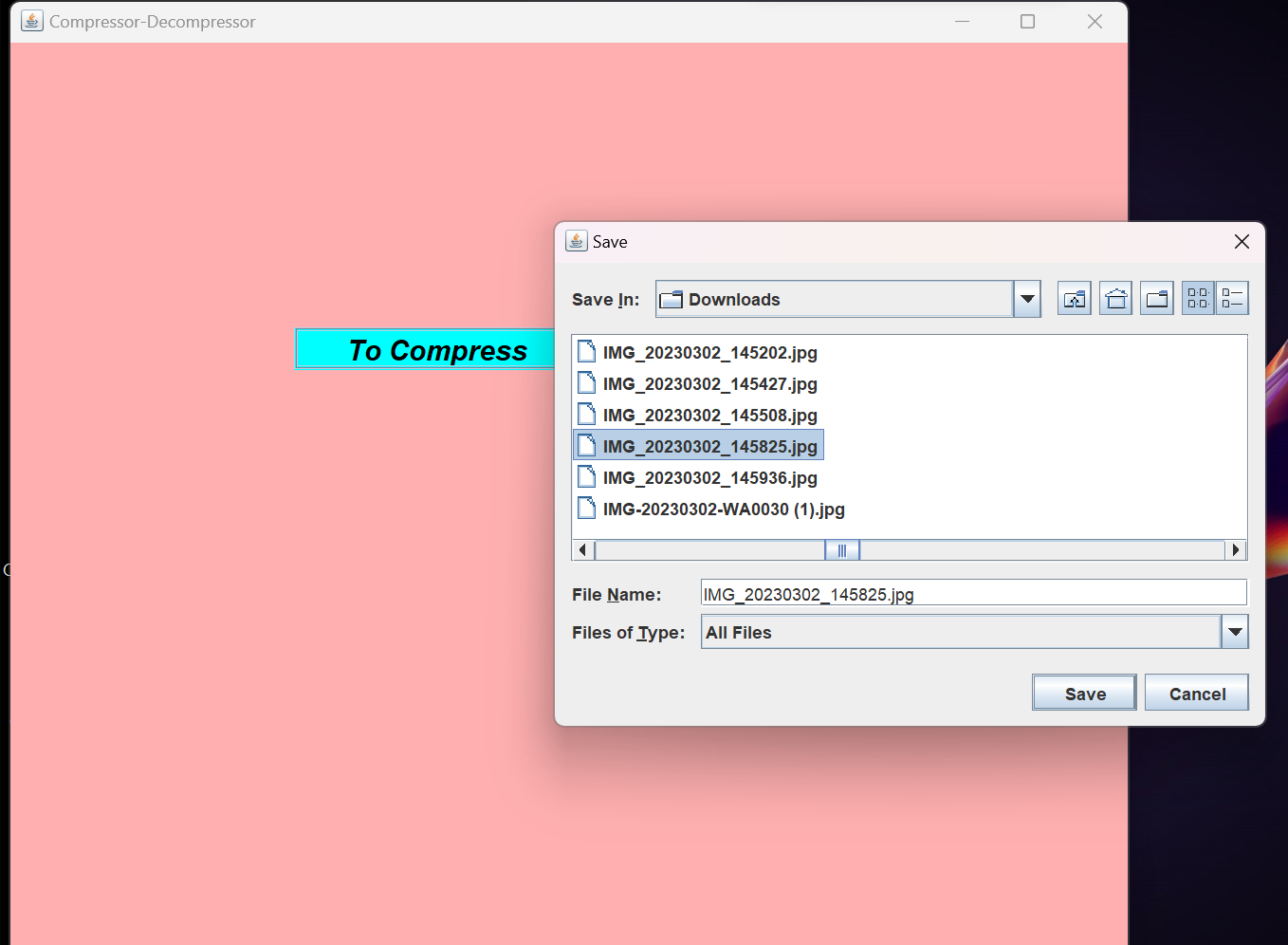Cancel the save operation
The height and width of the screenshot is (945, 1288).
pyautogui.click(x=1196, y=693)
